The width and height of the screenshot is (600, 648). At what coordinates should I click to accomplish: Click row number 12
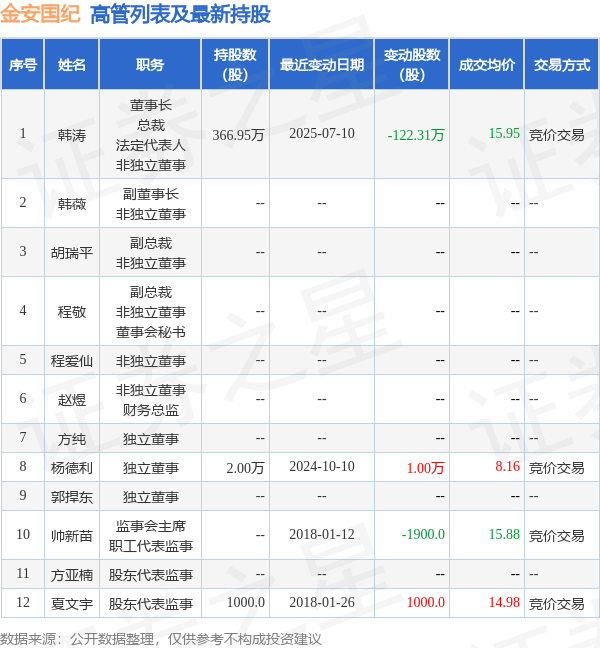(x=23, y=603)
